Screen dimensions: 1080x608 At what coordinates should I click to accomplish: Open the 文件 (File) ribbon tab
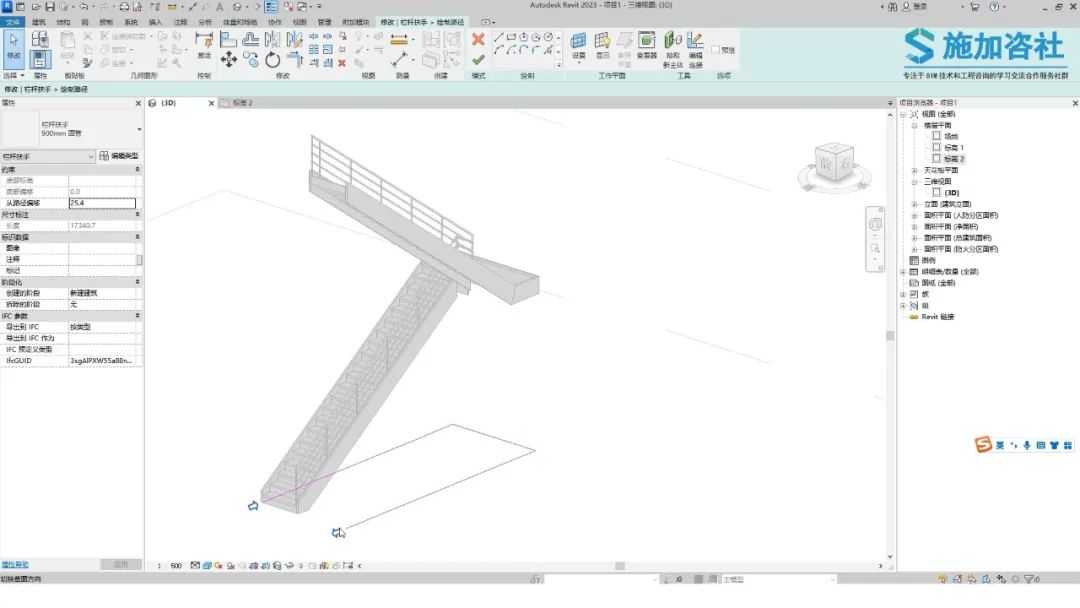click(x=12, y=22)
